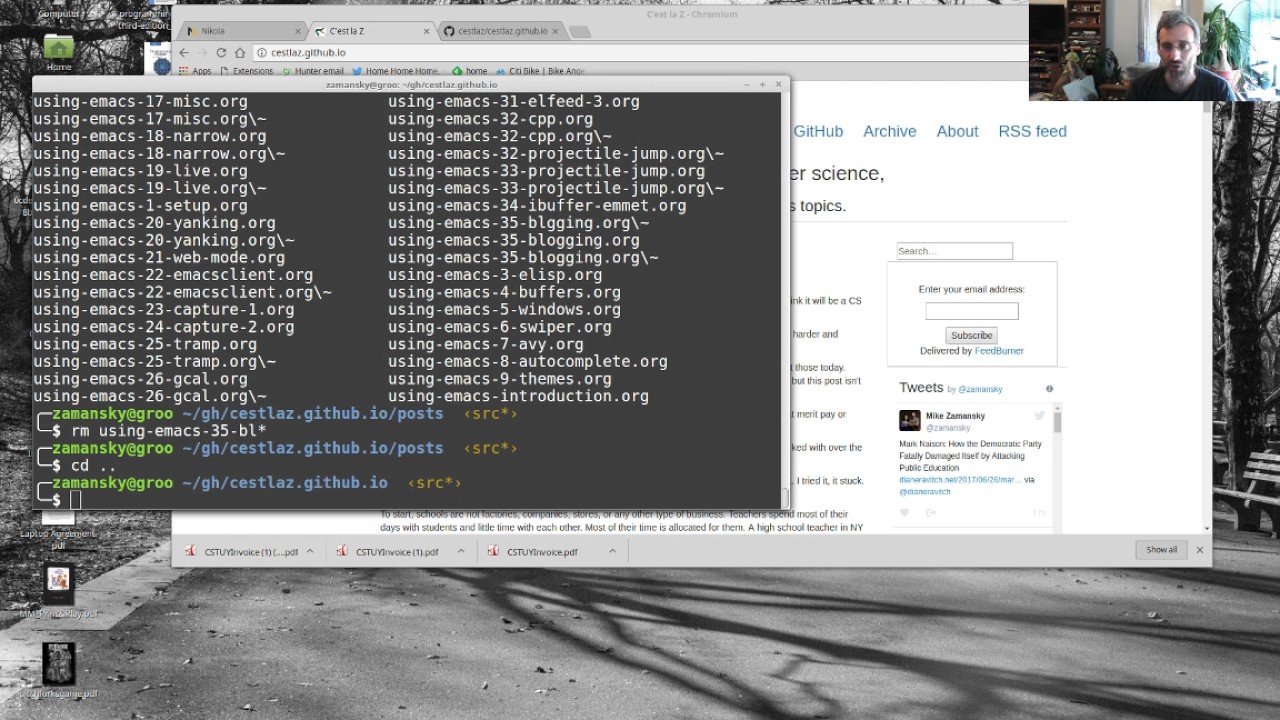Screen dimensions: 1280x720
Task: Open a new Chromium tab
Action: (x=579, y=32)
